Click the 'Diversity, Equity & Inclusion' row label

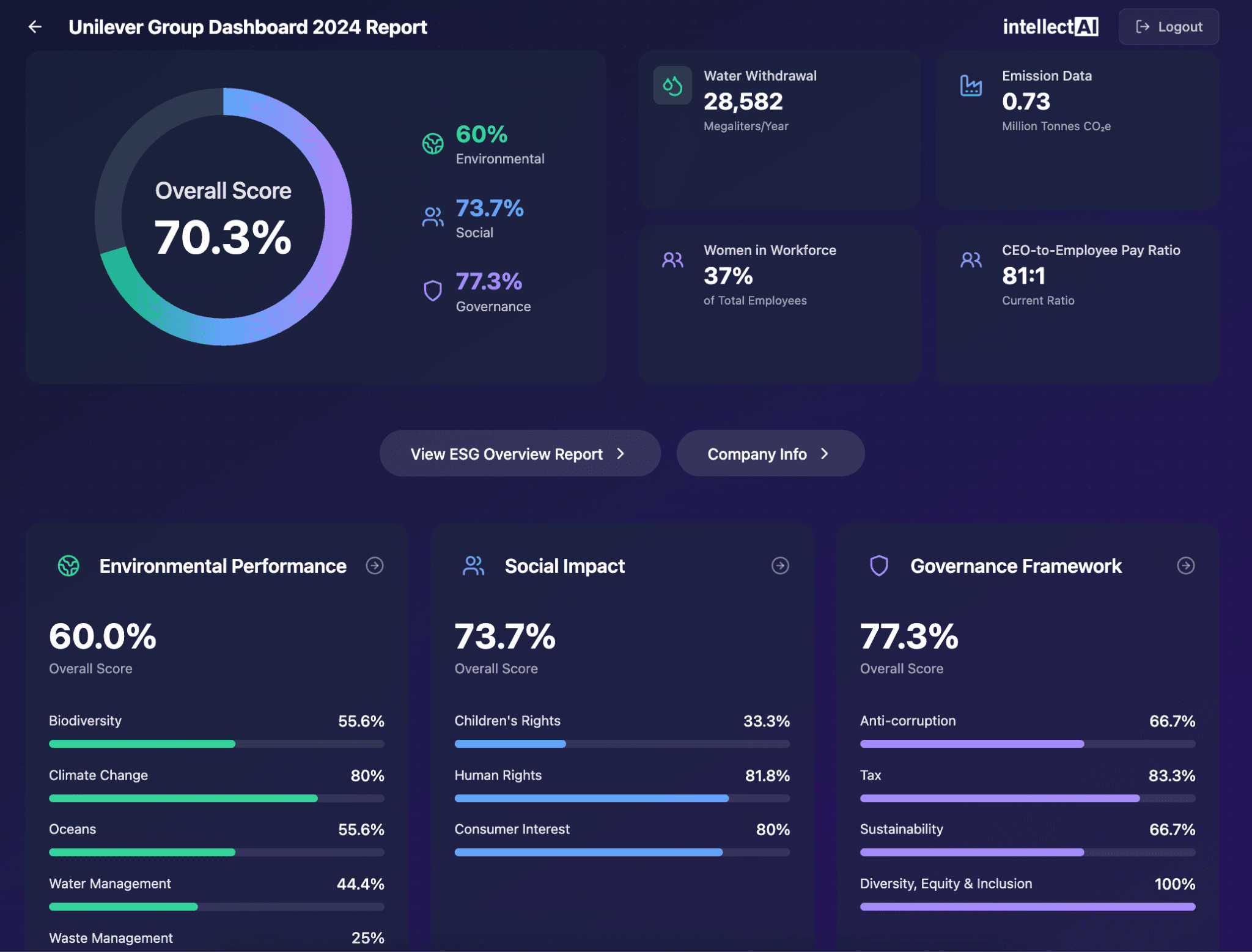click(946, 884)
